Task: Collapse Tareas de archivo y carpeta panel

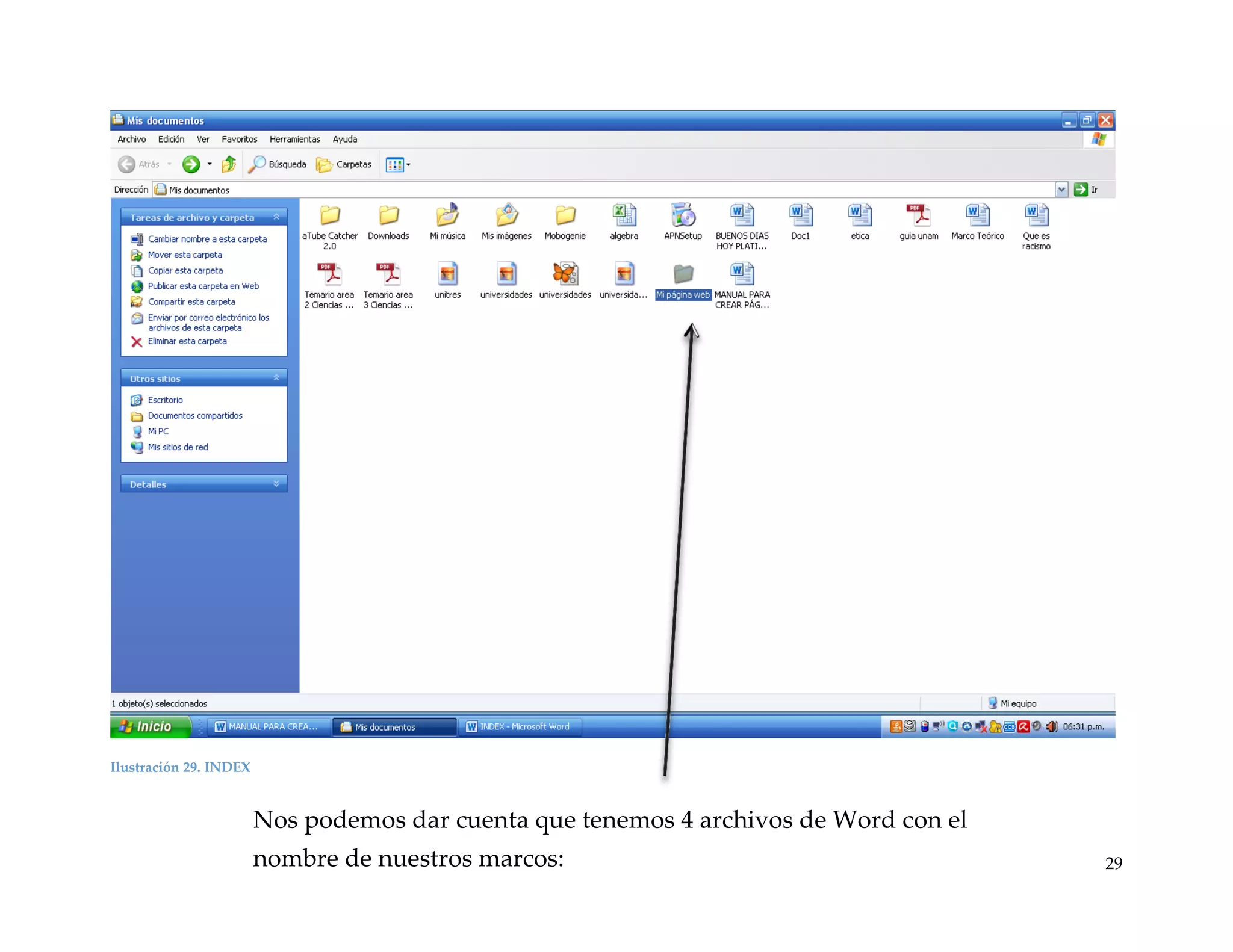Action: tap(276, 217)
